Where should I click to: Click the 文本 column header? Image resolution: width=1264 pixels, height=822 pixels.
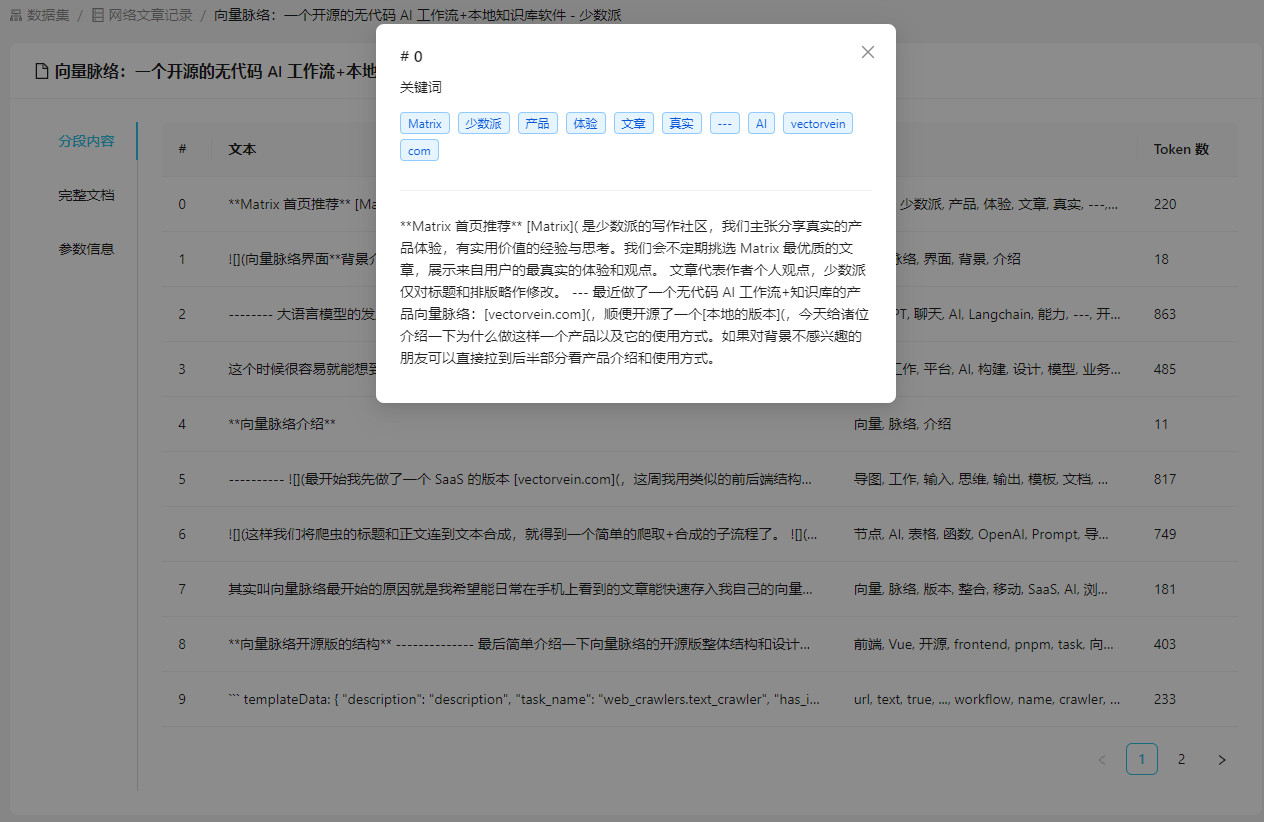click(x=242, y=149)
